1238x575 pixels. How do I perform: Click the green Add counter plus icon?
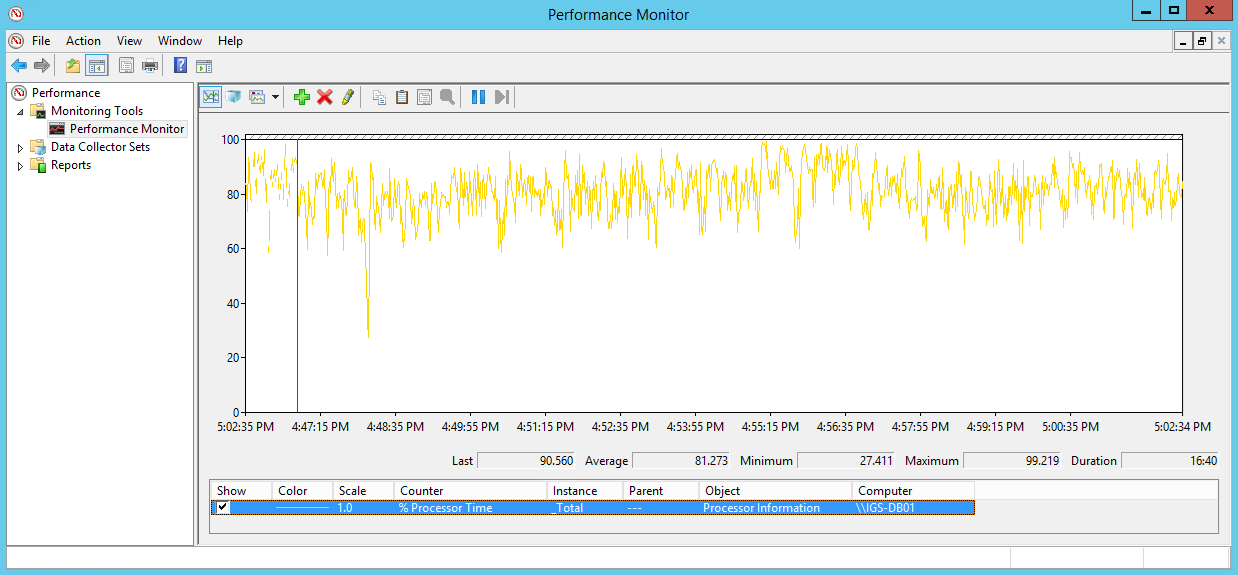pyautogui.click(x=302, y=97)
